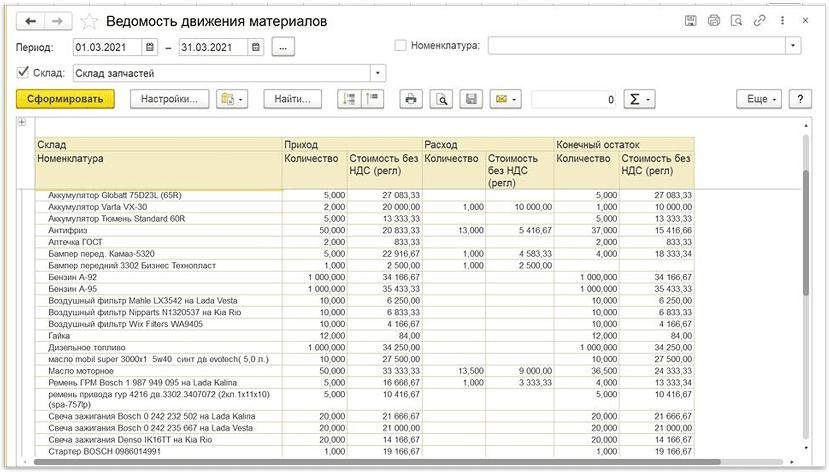Click the printer icon in the title bar
Viewport: 829px width, 473px height.
[x=714, y=21]
